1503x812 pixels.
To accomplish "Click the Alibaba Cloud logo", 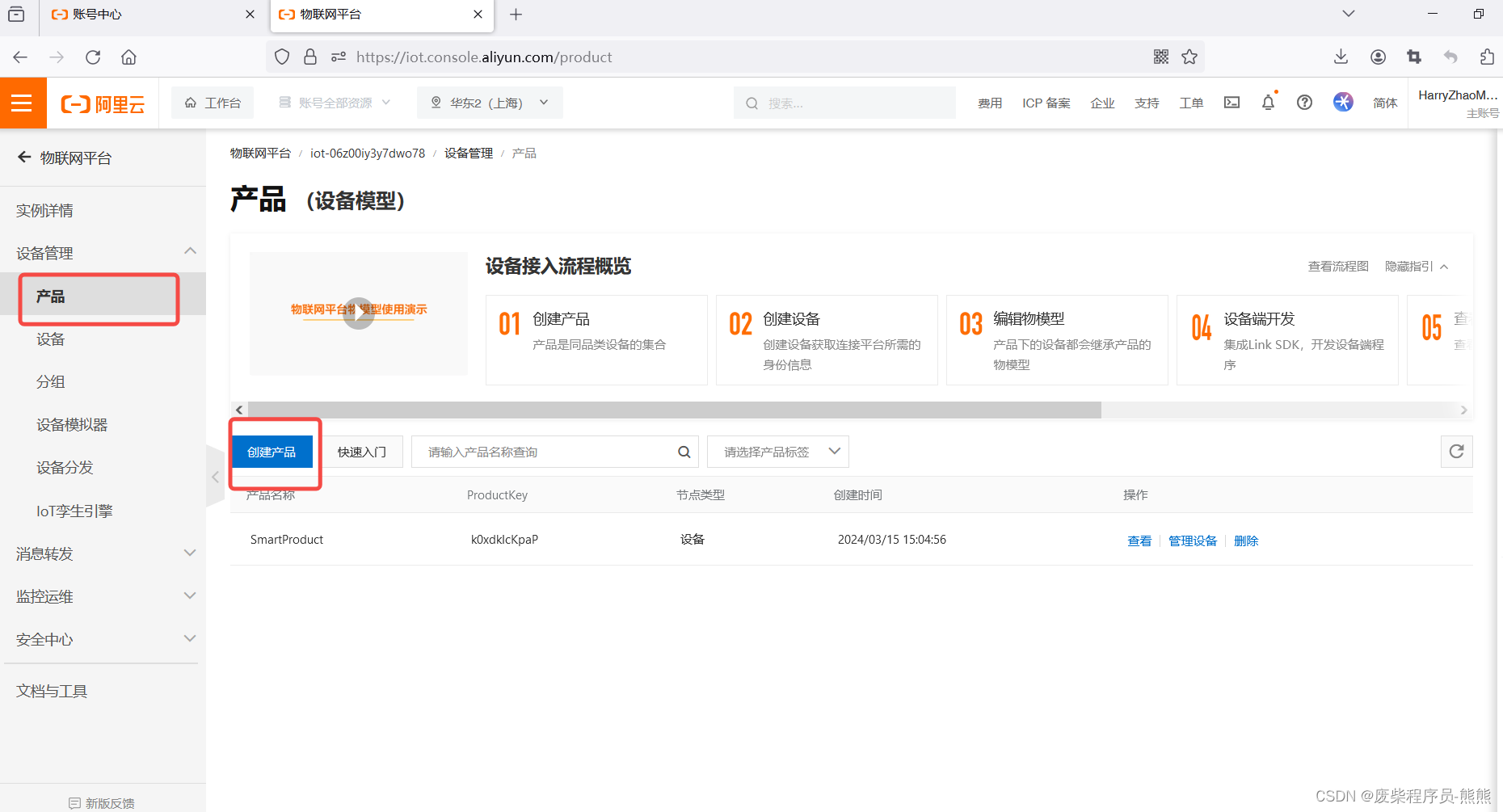I will (102, 103).
